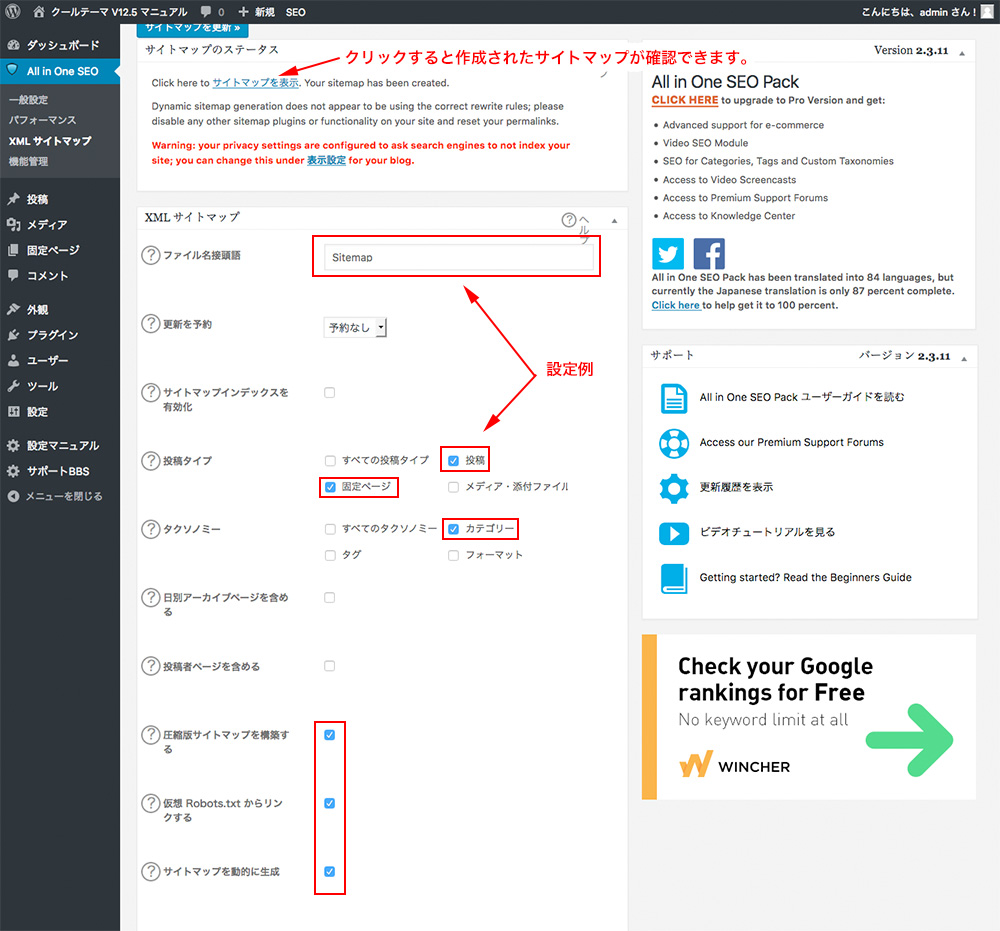The width and height of the screenshot is (1000, 931).
Task: Check the タグ taxonomy checkbox
Action: [x=330, y=555]
